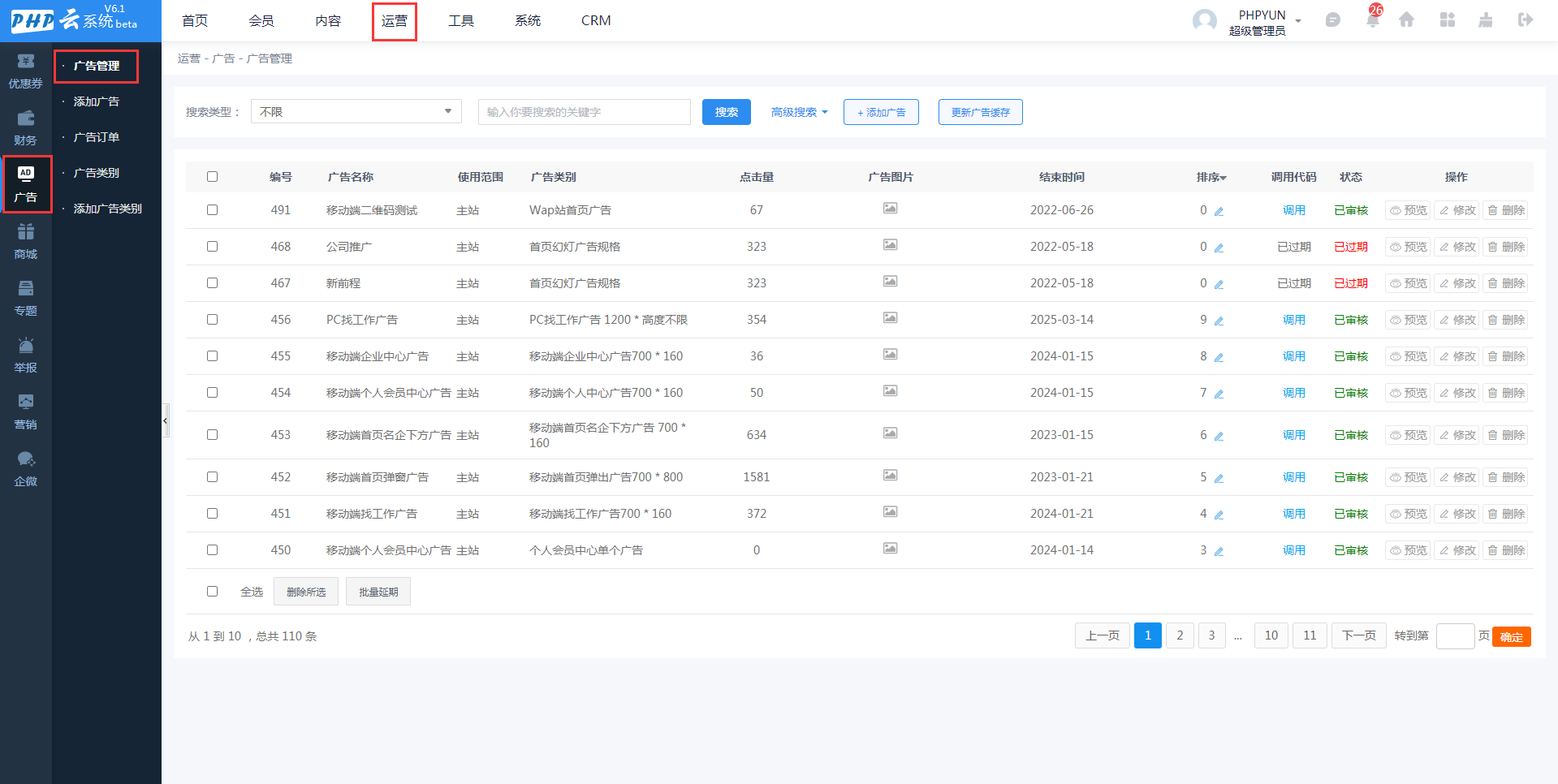Image resolution: width=1558 pixels, height=784 pixels.
Task: Click the page number jump input
Action: pos(1455,636)
